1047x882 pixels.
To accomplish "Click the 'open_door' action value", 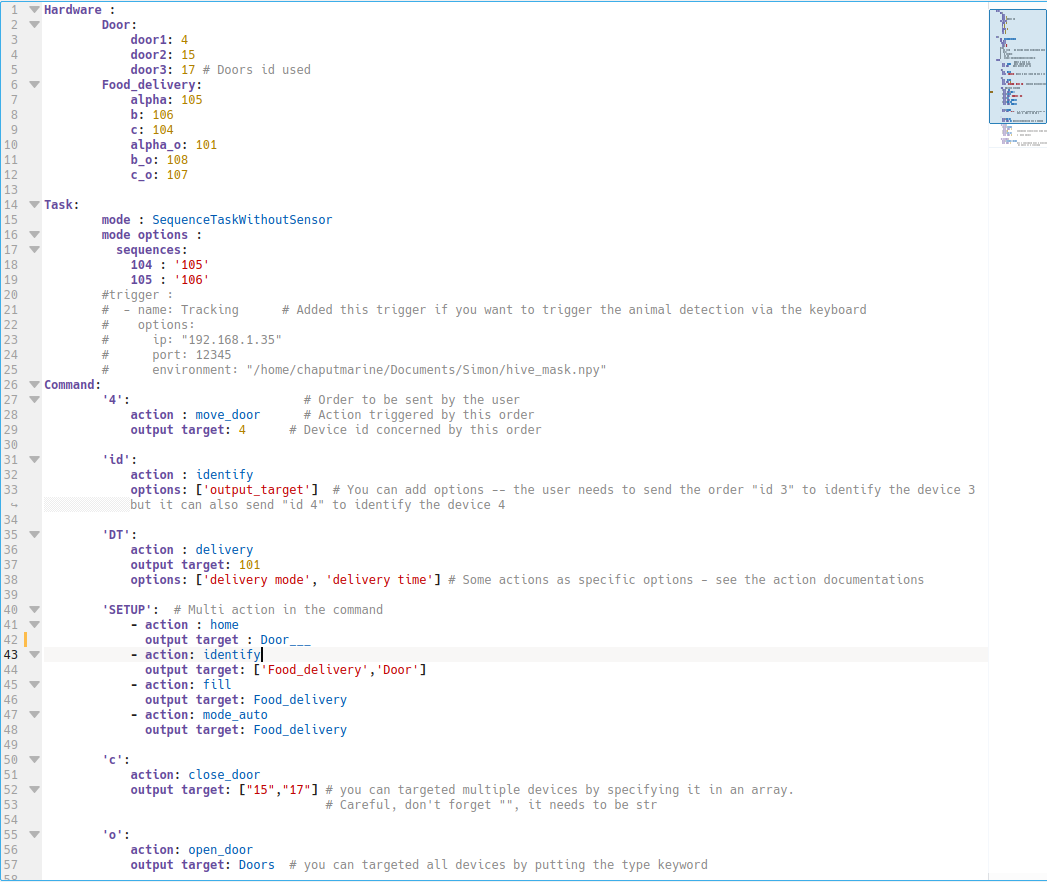I will (220, 850).
